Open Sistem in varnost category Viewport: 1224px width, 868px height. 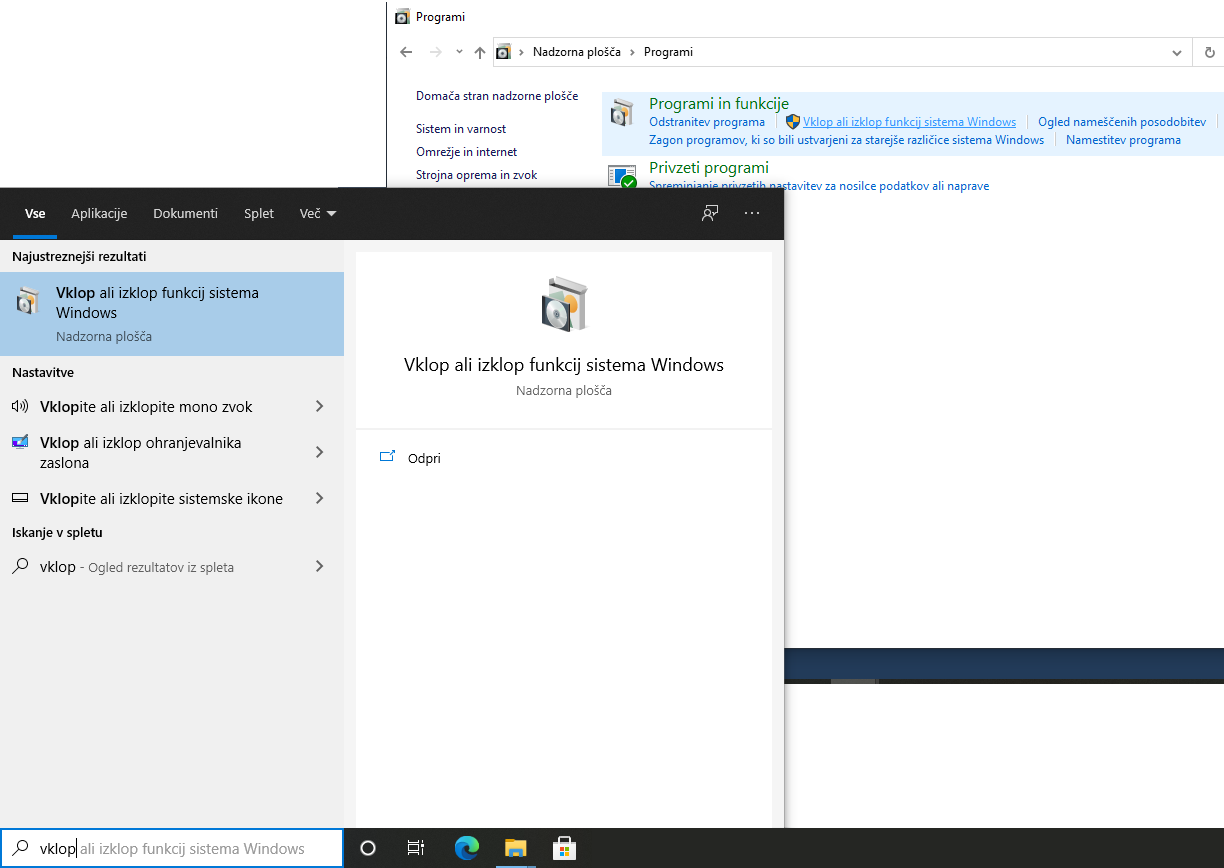click(461, 129)
